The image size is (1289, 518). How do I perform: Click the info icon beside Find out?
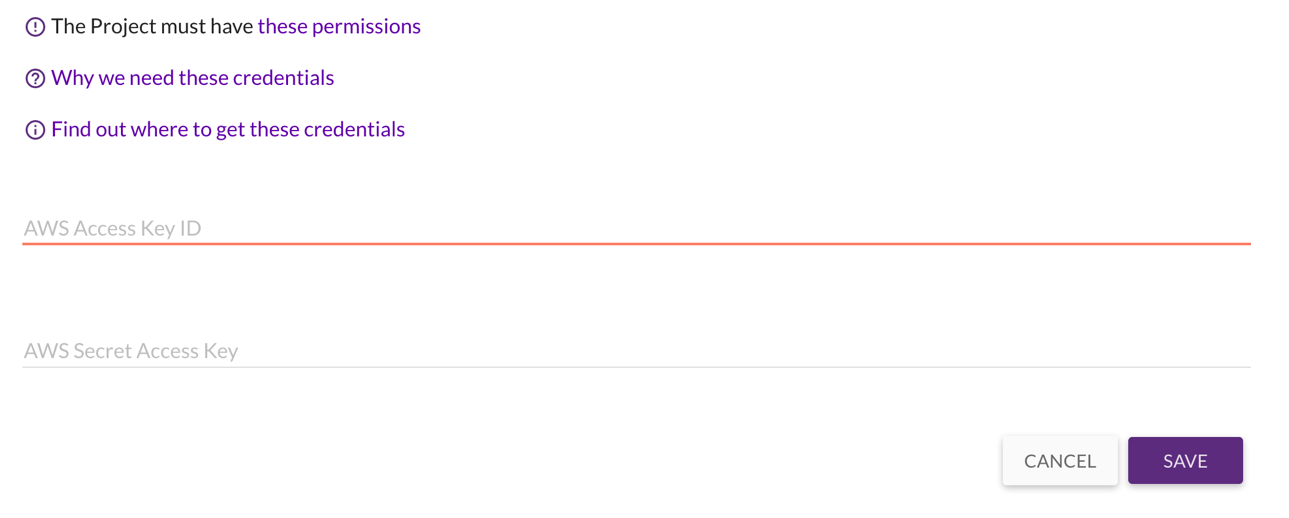[x=35, y=130]
